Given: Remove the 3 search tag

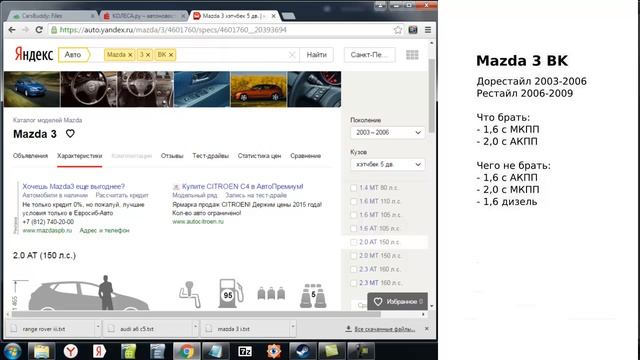Looking at the screenshot, I should point(148,55).
